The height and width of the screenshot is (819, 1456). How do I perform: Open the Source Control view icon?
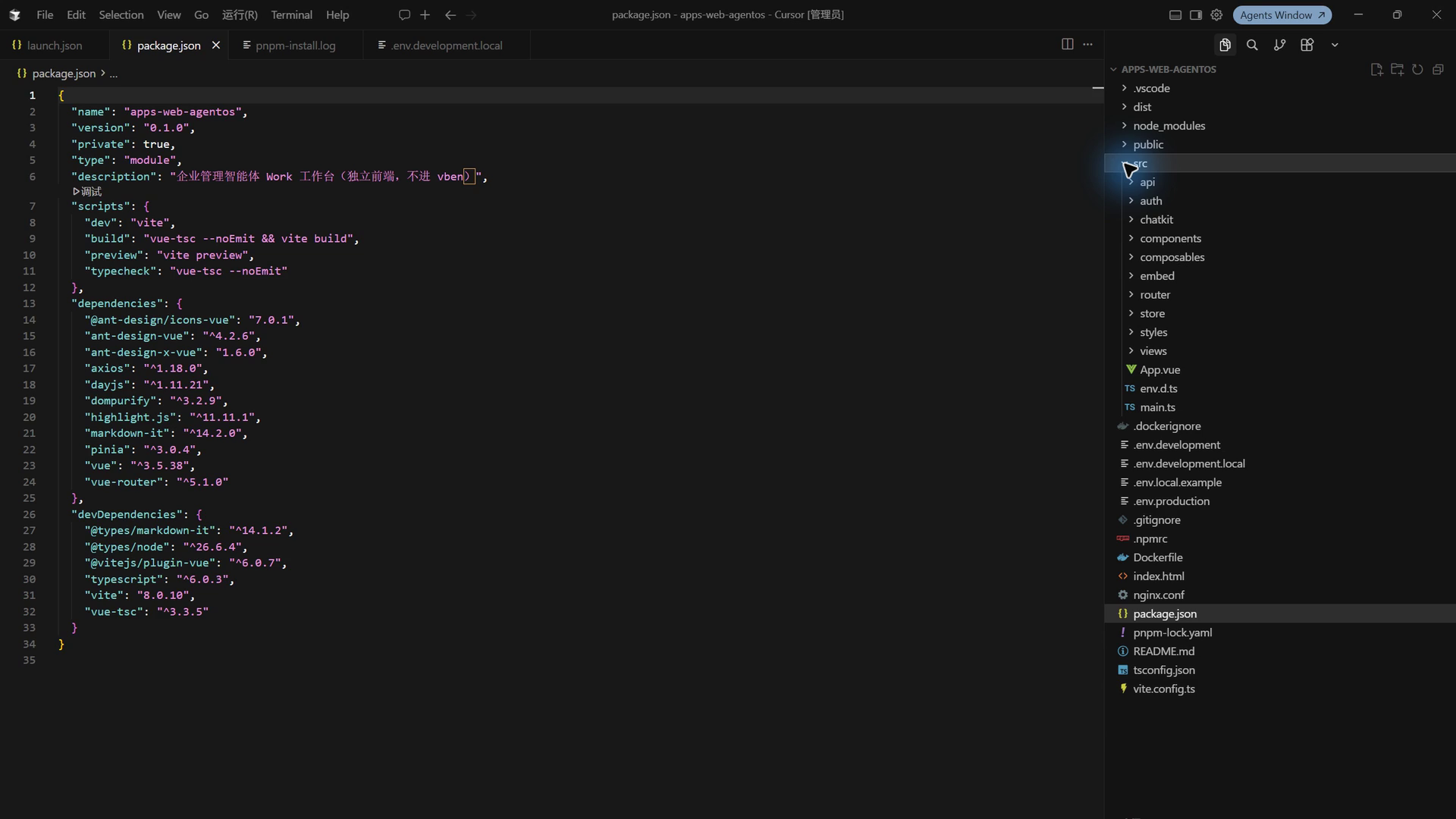click(1279, 45)
